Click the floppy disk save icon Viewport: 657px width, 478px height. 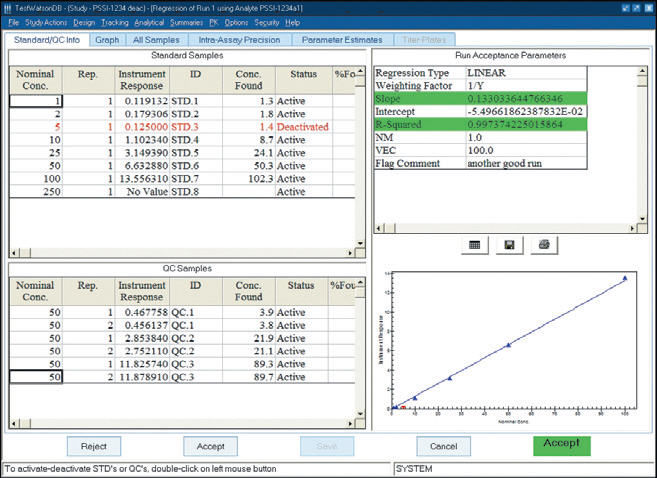(509, 243)
